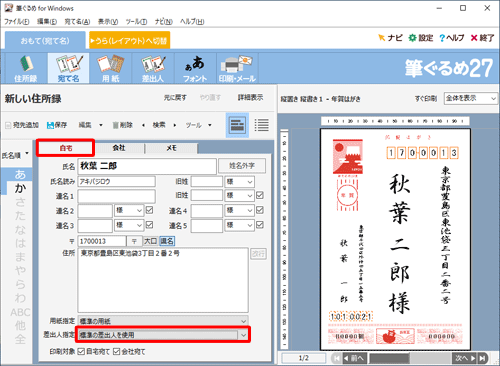Toggle 自宅宛て print target checkbox
The height and width of the screenshot is (366, 500).
click(81, 351)
